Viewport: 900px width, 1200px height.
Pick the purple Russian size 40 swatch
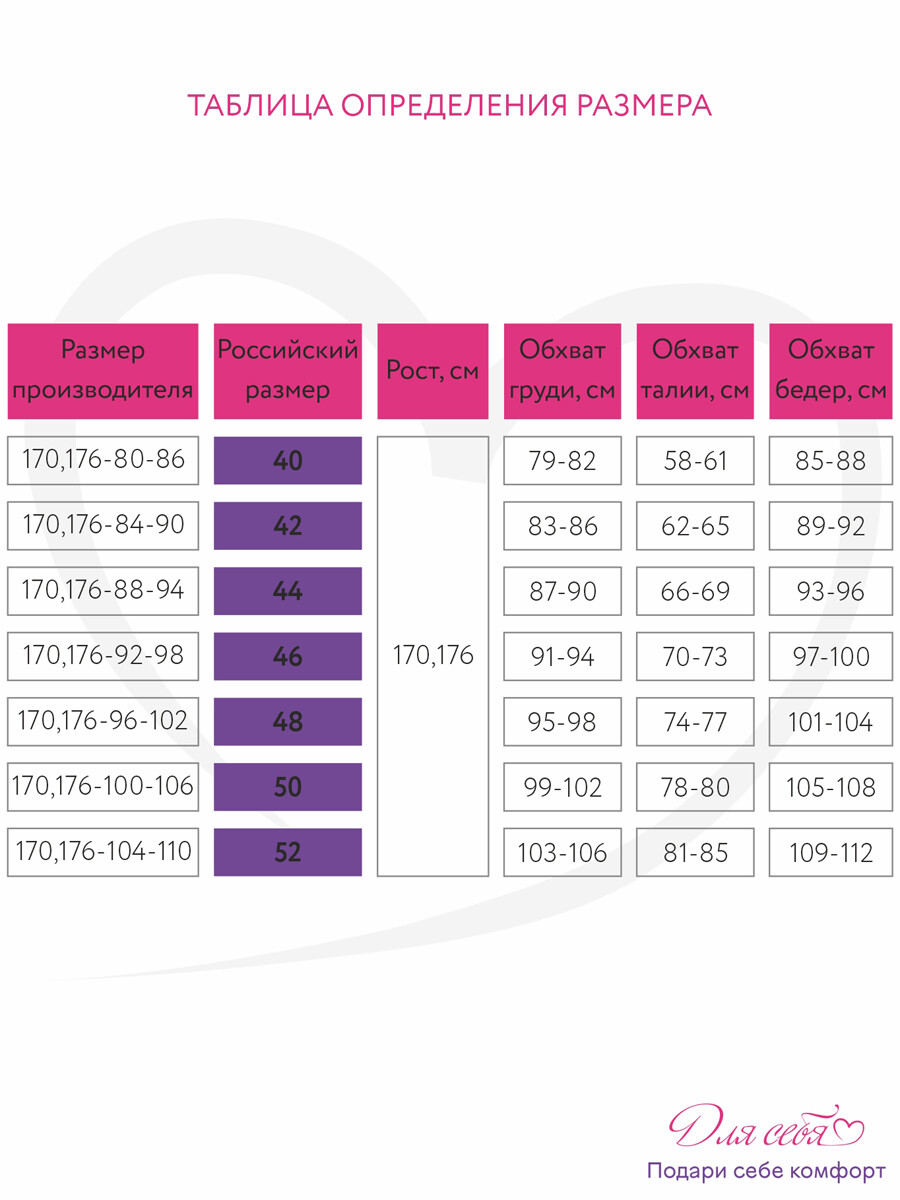[288, 461]
